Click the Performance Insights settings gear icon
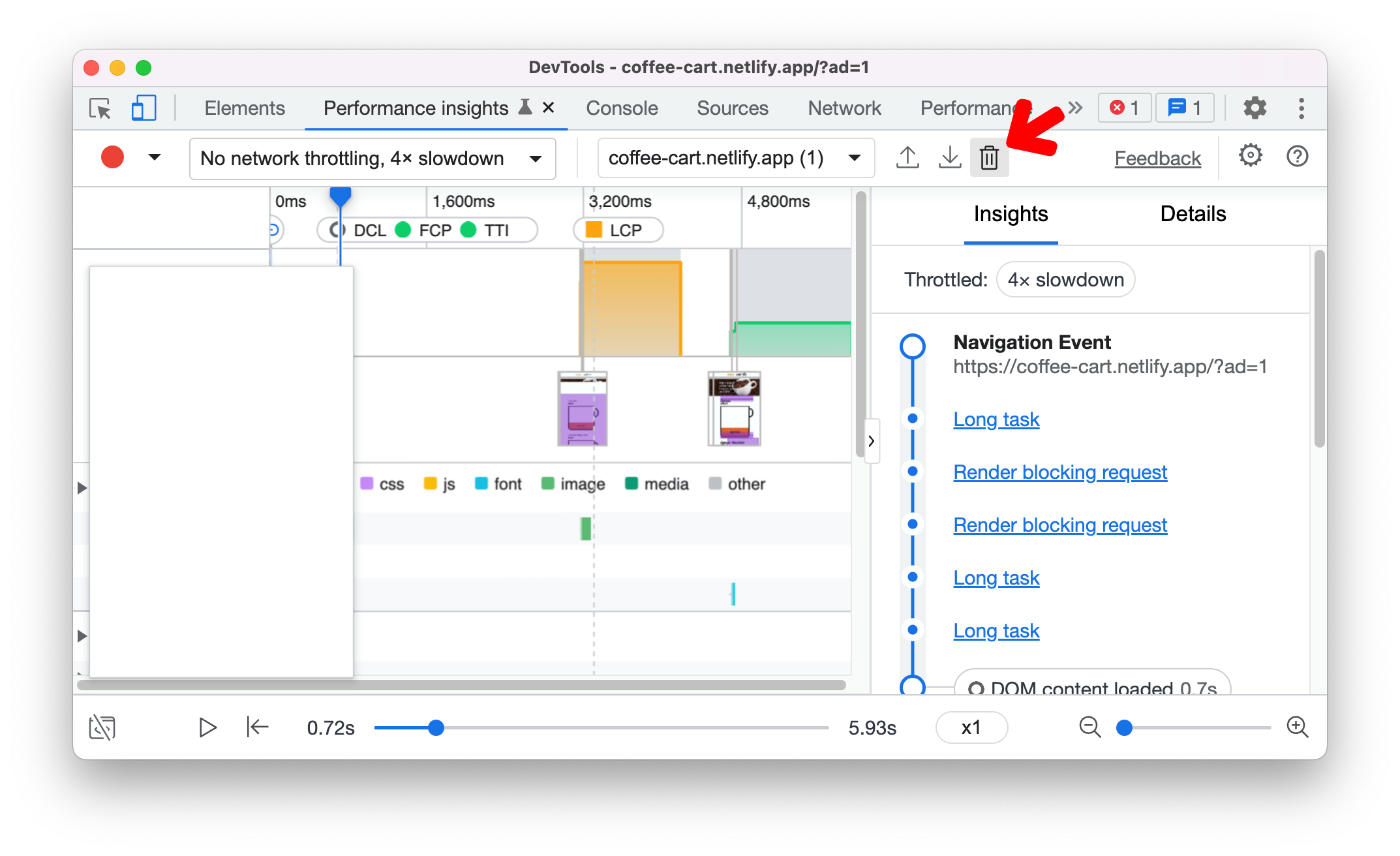The width and height of the screenshot is (1400, 856). click(1249, 157)
